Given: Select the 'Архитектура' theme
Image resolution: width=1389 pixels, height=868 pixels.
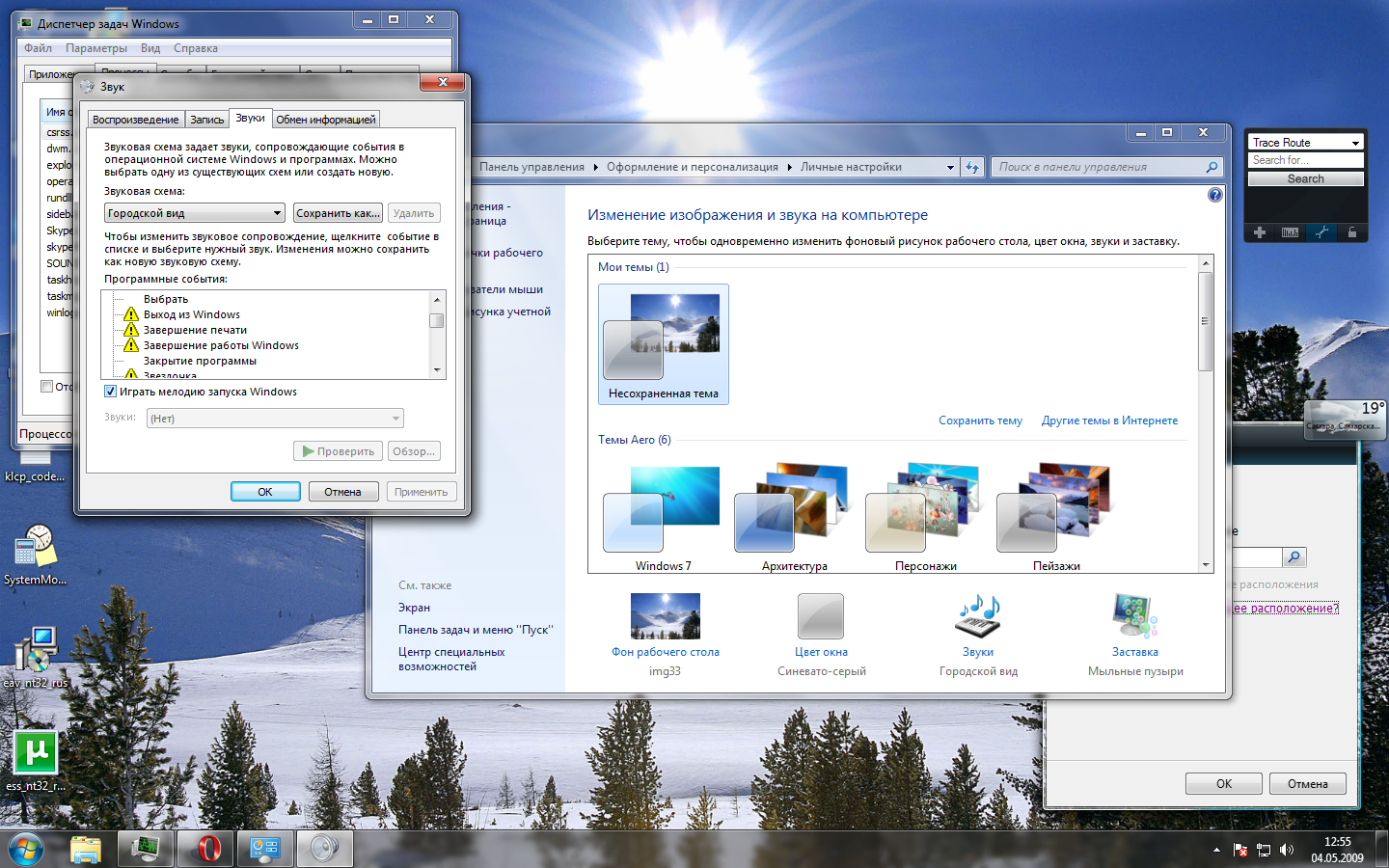Looking at the screenshot, I should coord(794,518).
